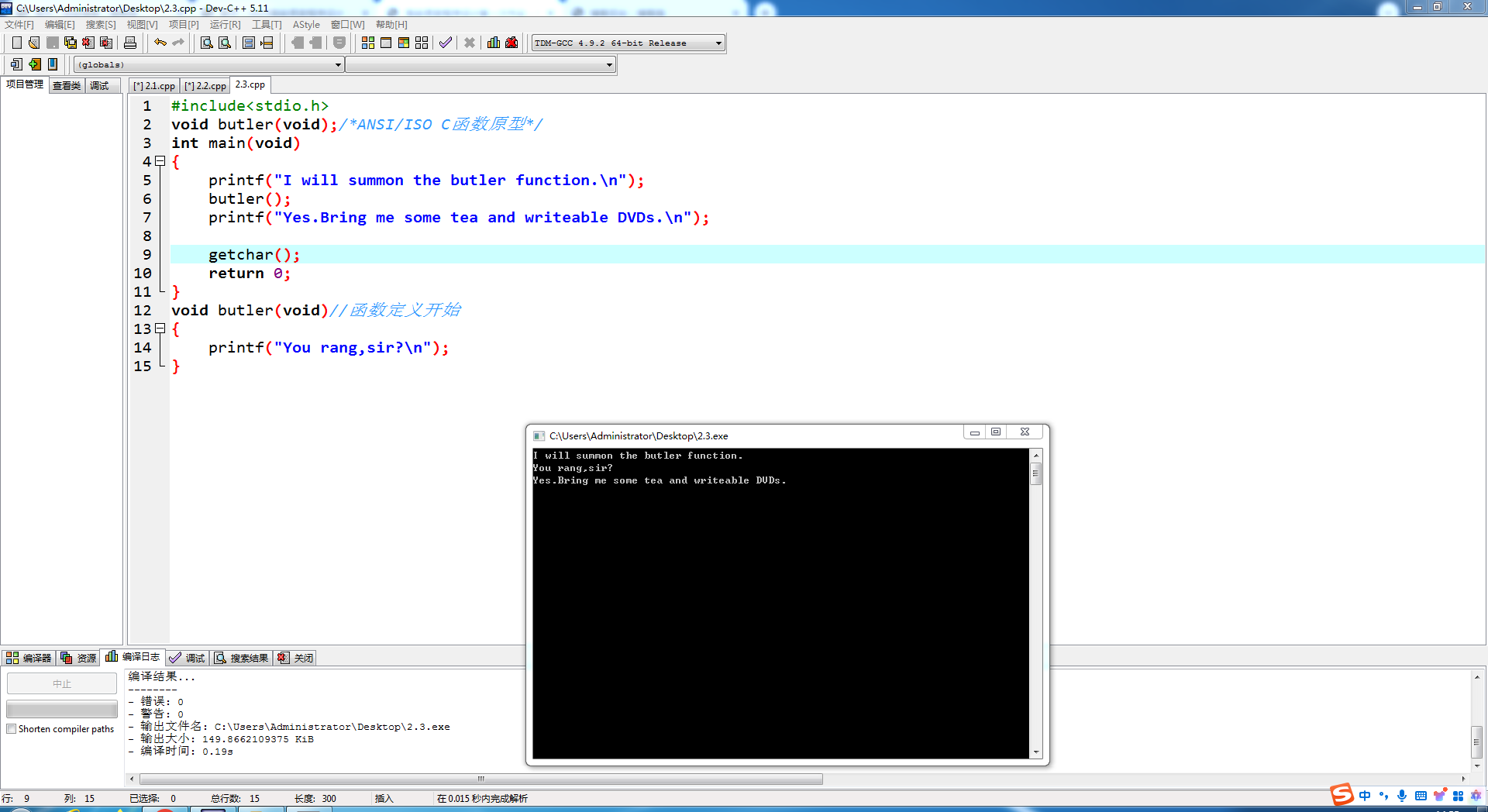Open the 搜索结果 bottom panel tab
Screen dimensions: 1488x812
pyautogui.click(x=242, y=658)
